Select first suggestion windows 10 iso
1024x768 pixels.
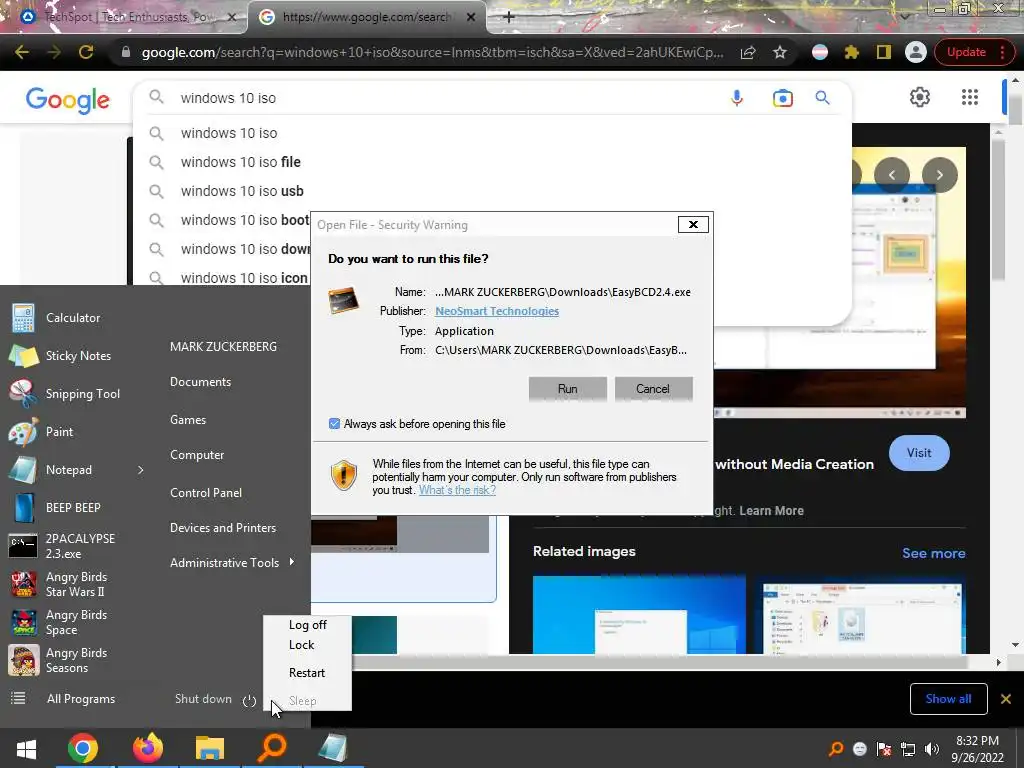pyautogui.click(x=229, y=133)
